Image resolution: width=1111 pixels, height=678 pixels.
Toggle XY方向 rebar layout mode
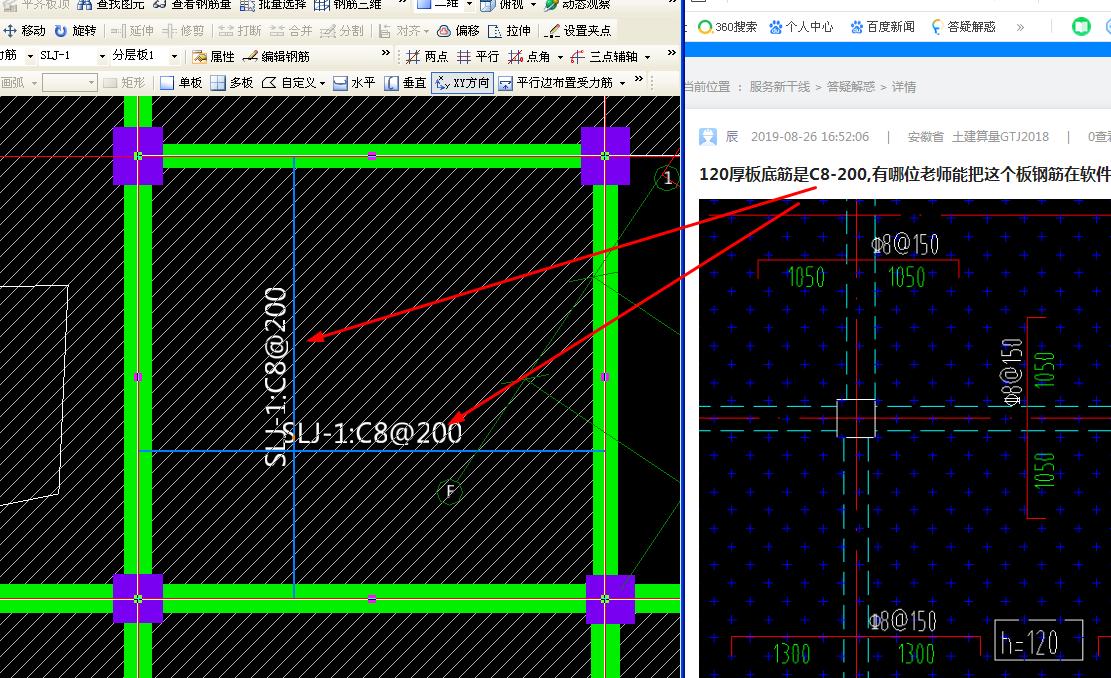coord(462,82)
